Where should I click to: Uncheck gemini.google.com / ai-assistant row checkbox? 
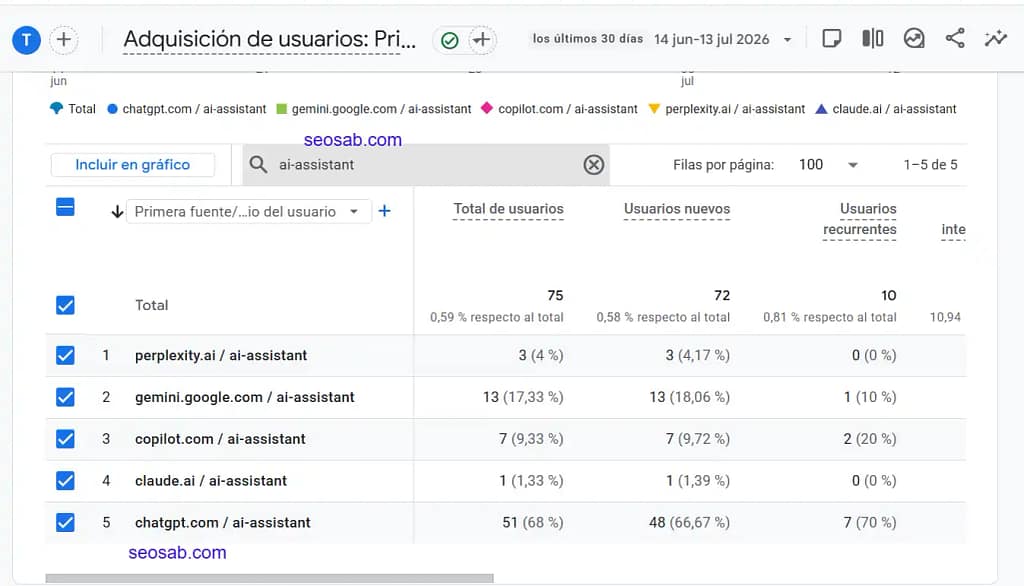click(x=65, y=397)
